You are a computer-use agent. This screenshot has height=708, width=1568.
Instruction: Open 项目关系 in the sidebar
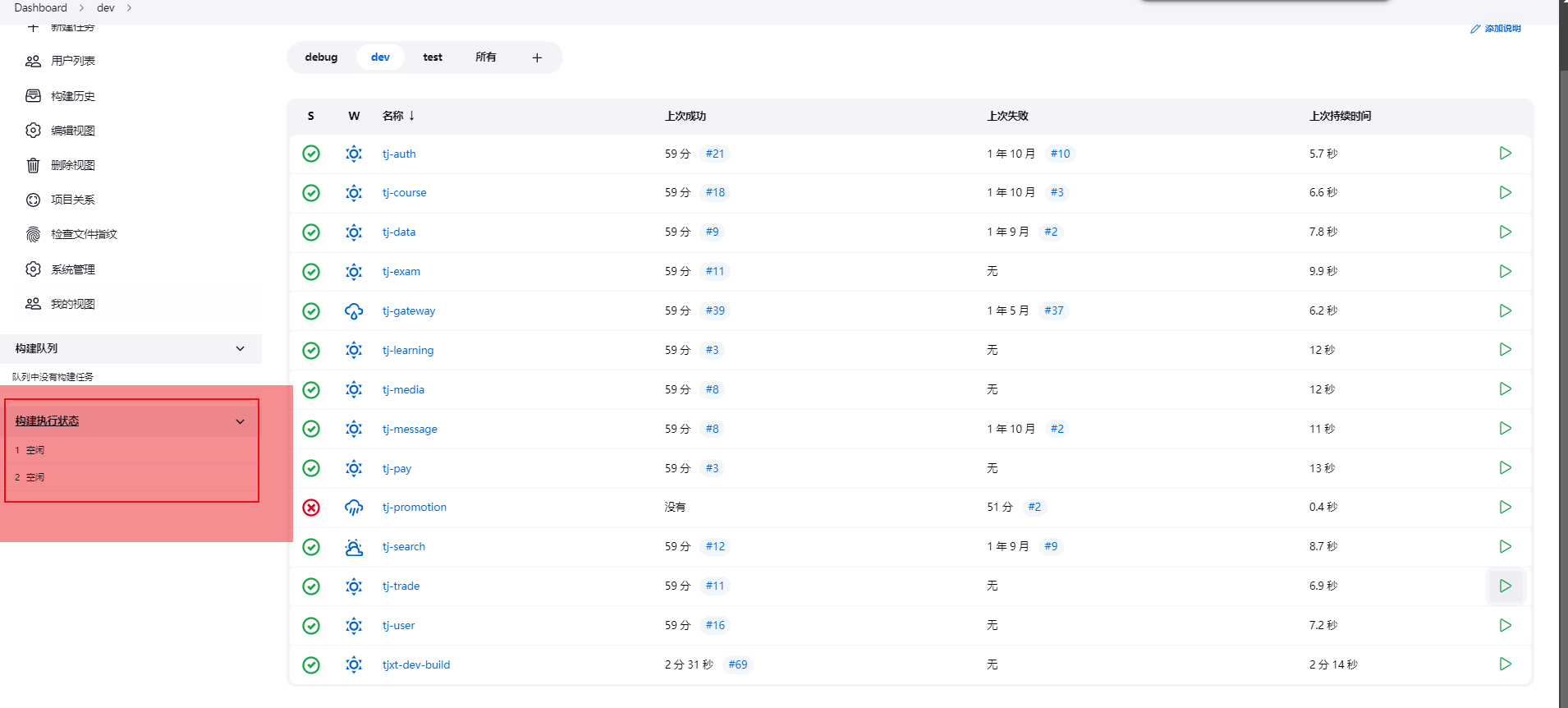click(73, 200)
